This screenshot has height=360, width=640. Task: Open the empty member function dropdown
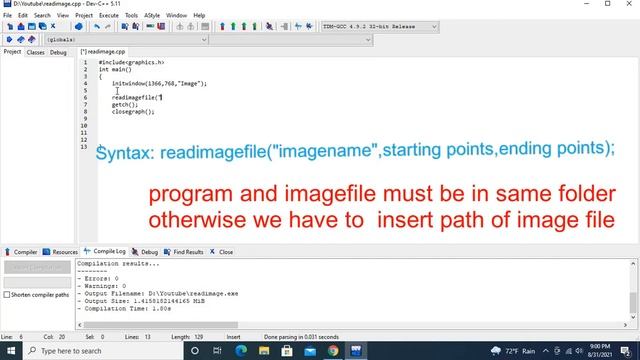pos(291,40)
